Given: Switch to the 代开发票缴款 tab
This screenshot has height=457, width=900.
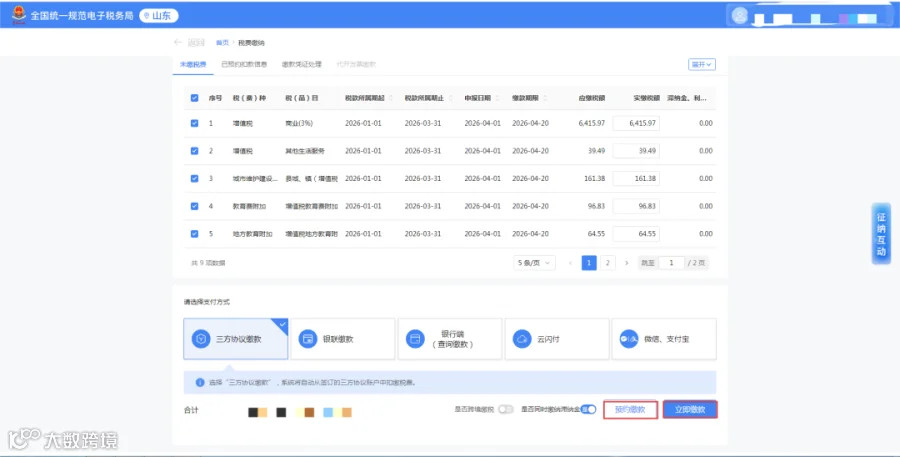Looking at the screenshot, I should pyautogui.click(x=356, y=64).
